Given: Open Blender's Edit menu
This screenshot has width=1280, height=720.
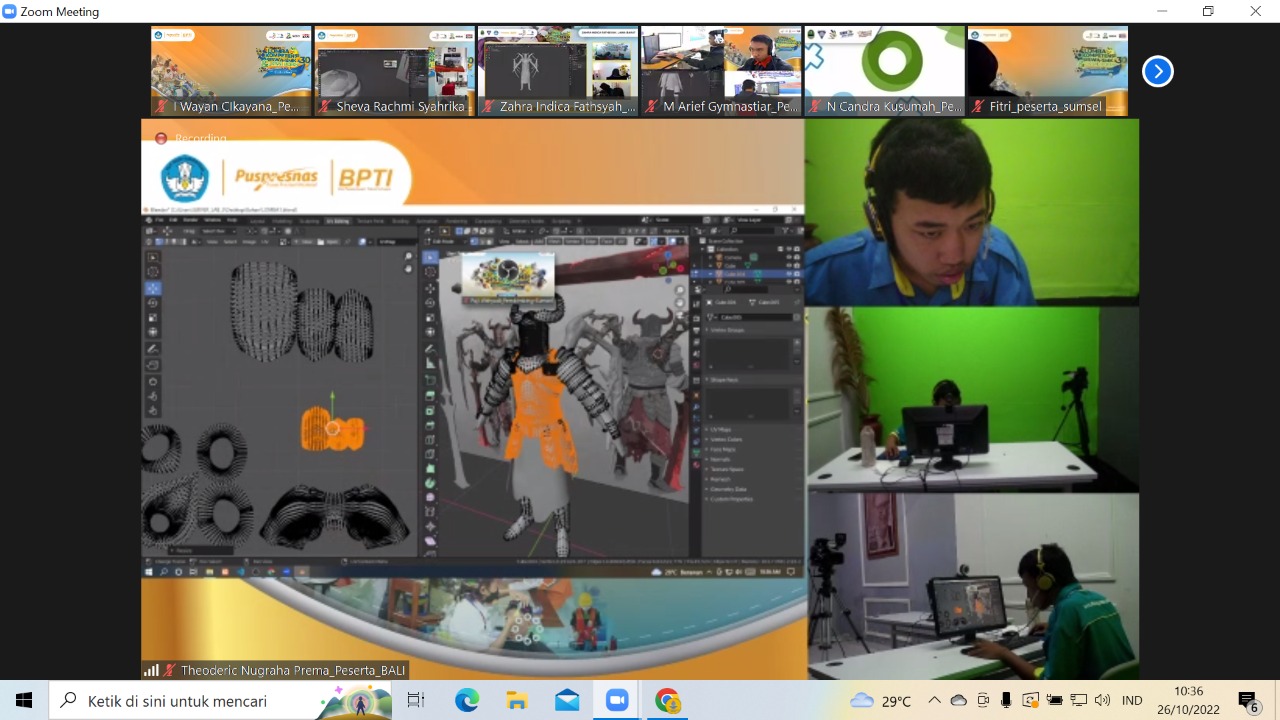Looking at the screenshot, I should pyautogui.click(x=174, y=220).
